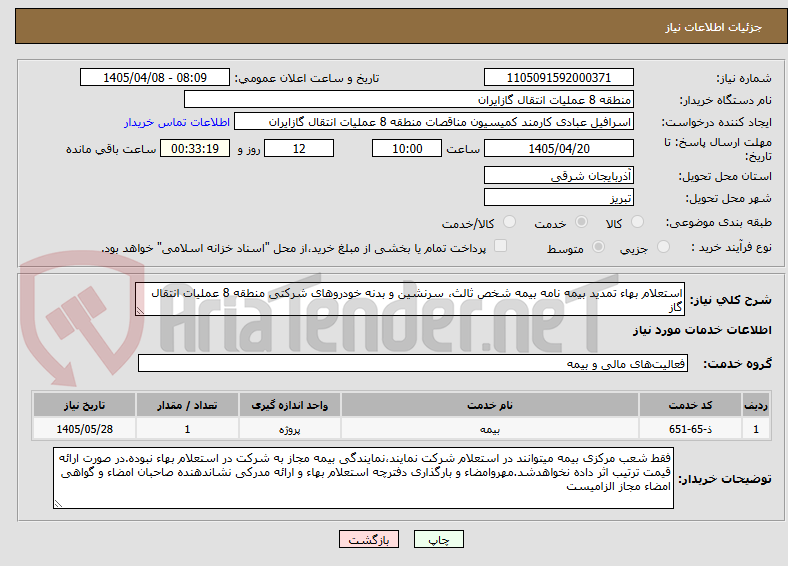This screenshot has height=566, width=788.
Task: Click the شرح کلی نیاز description textarea
Action: (x=410, y=299)
